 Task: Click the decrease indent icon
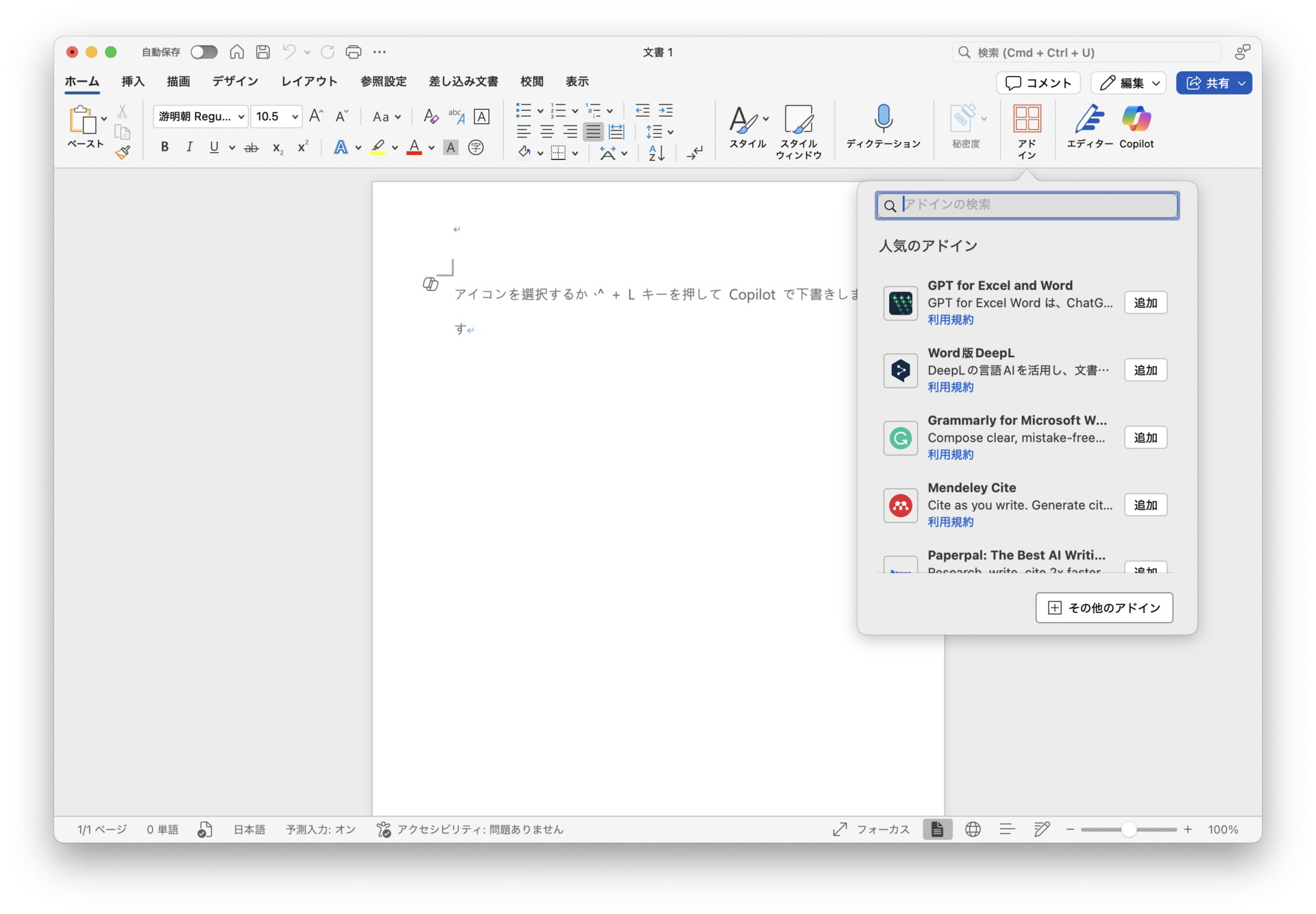click(642, 110)
